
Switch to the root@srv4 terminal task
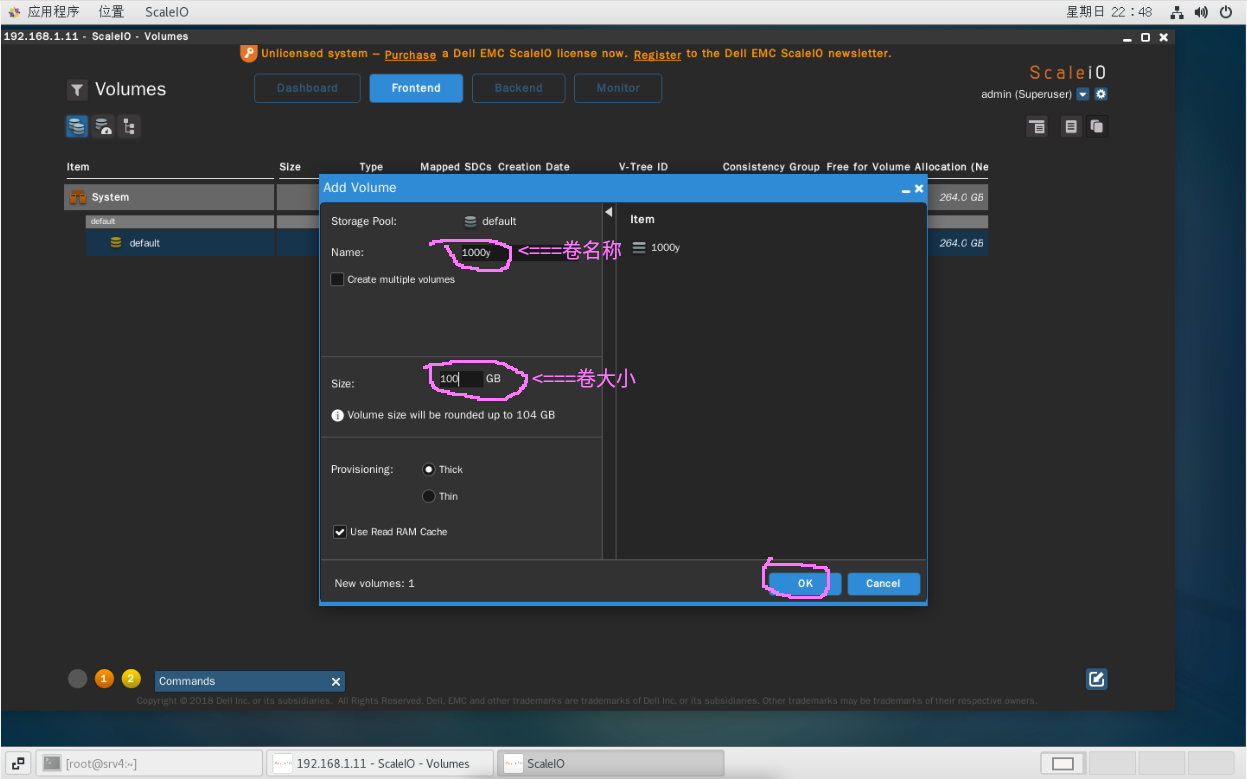pos(150,763)
